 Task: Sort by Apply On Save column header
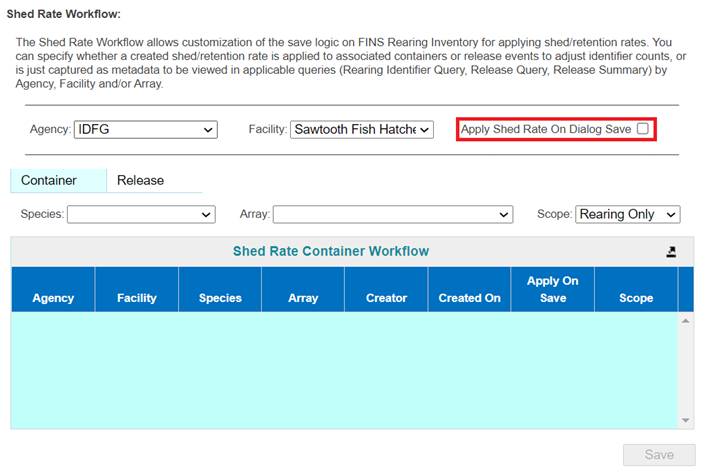[552, 290]
